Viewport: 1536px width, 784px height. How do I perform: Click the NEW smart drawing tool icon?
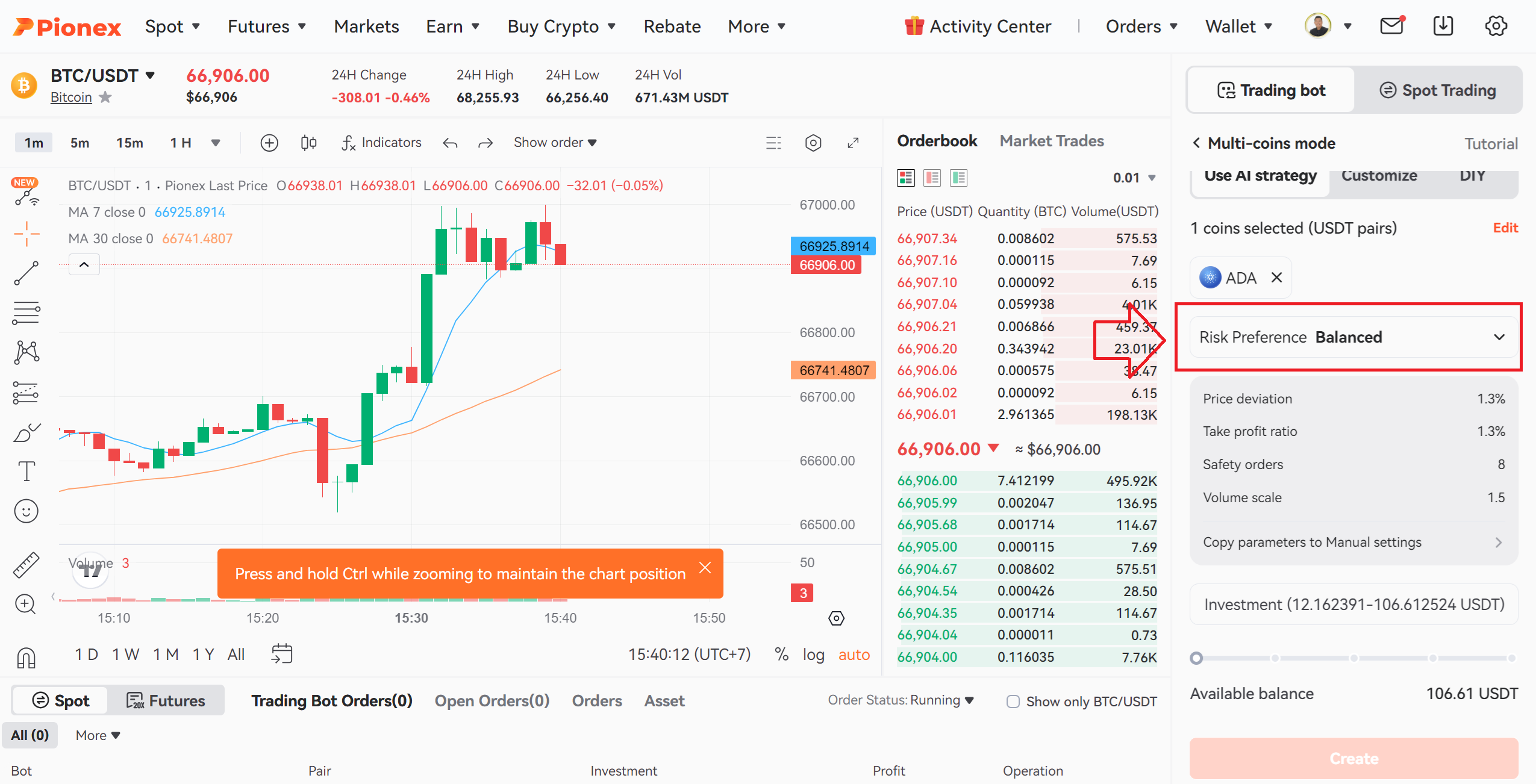coord(26,193)
